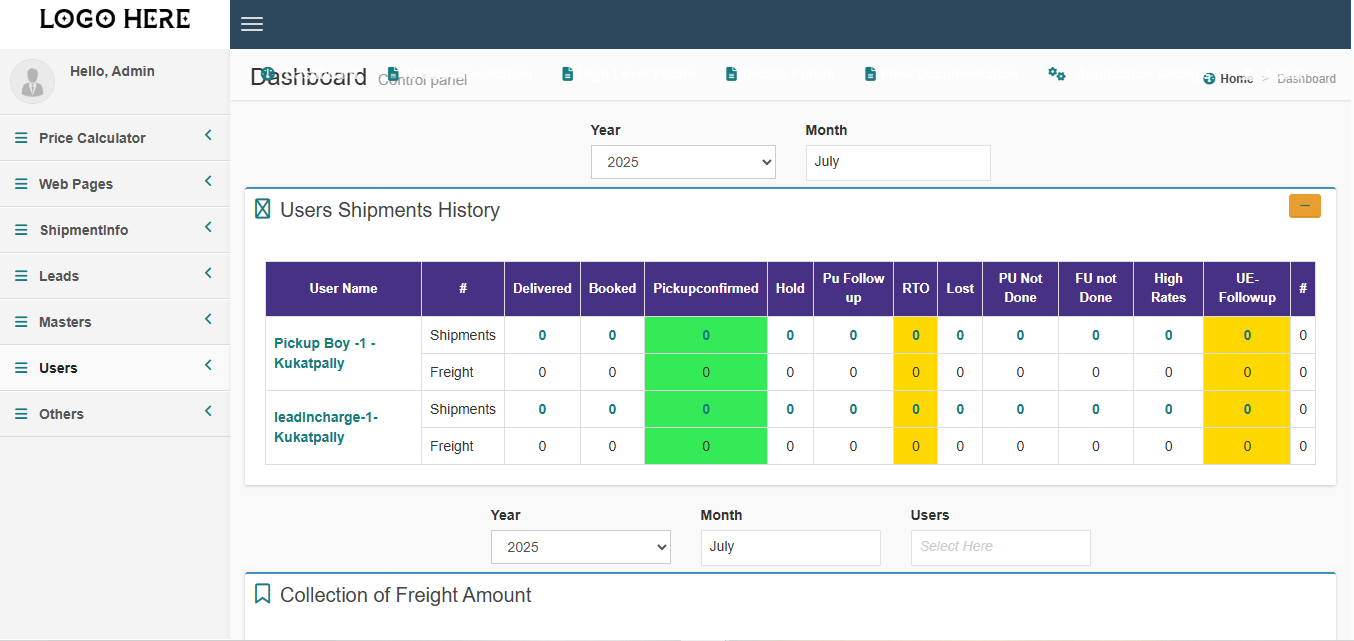Collapse Users Shipments History with orange minus button

pyautogui.click(x=1304, y=206)
